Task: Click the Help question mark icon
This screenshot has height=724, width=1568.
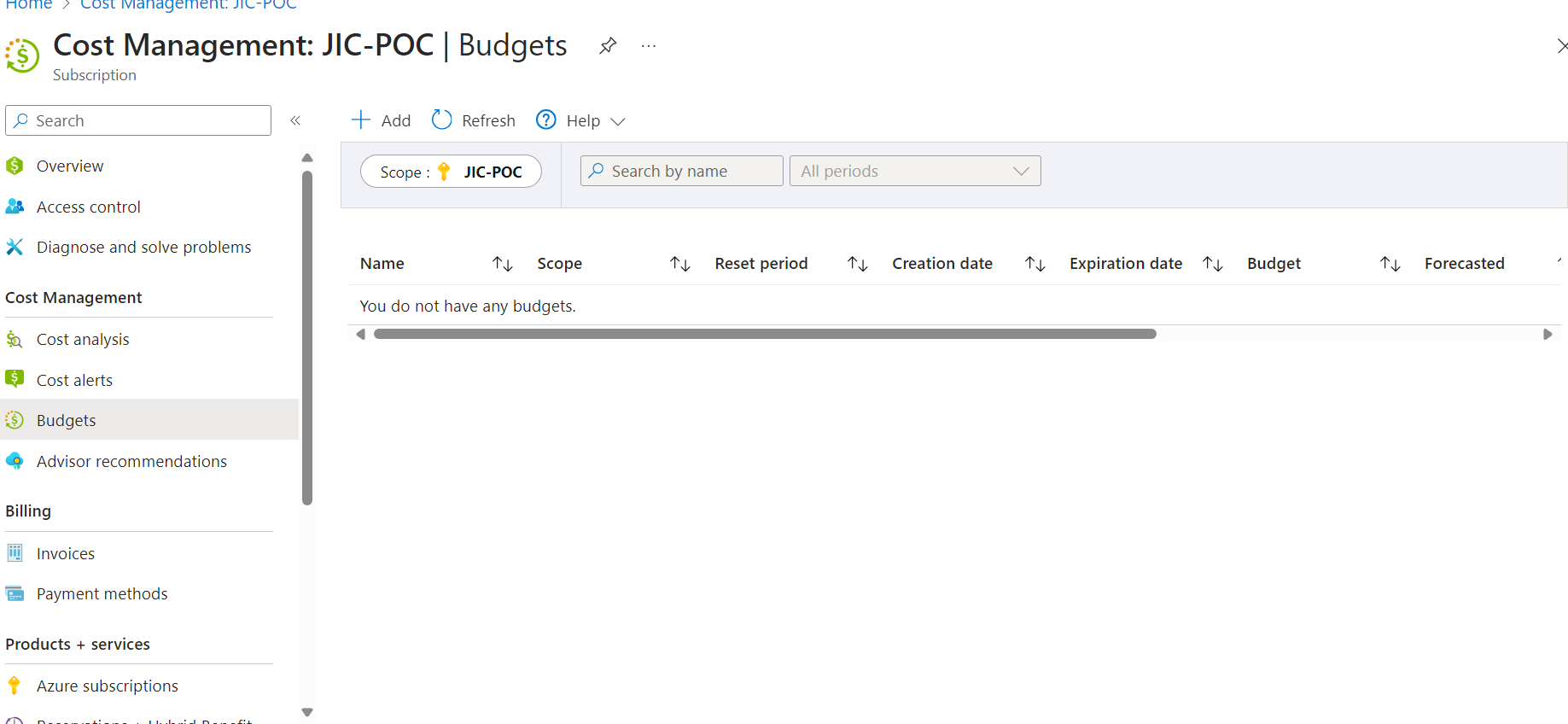Action: 546,120
